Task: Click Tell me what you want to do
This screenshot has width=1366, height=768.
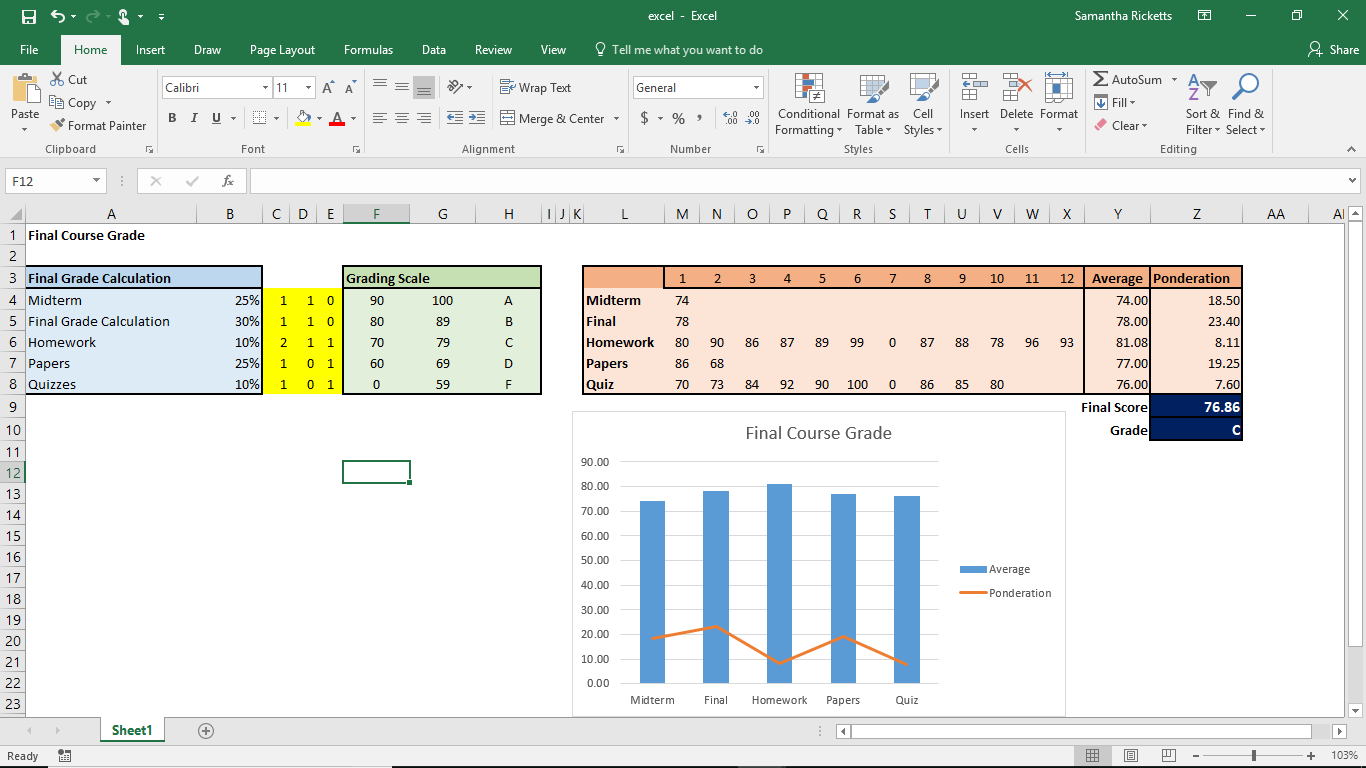Action: point(678,49)
